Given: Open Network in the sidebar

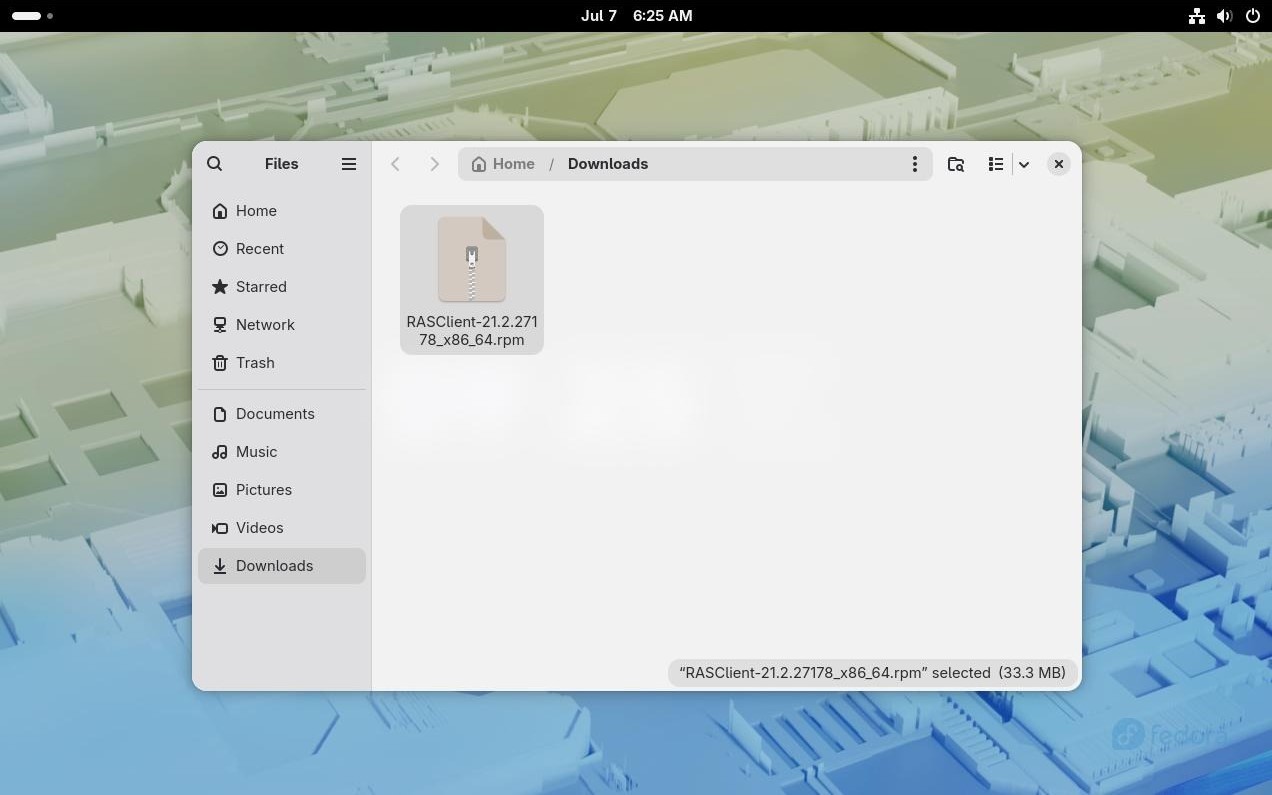Looking at the screenshot, I should [282, 325].
